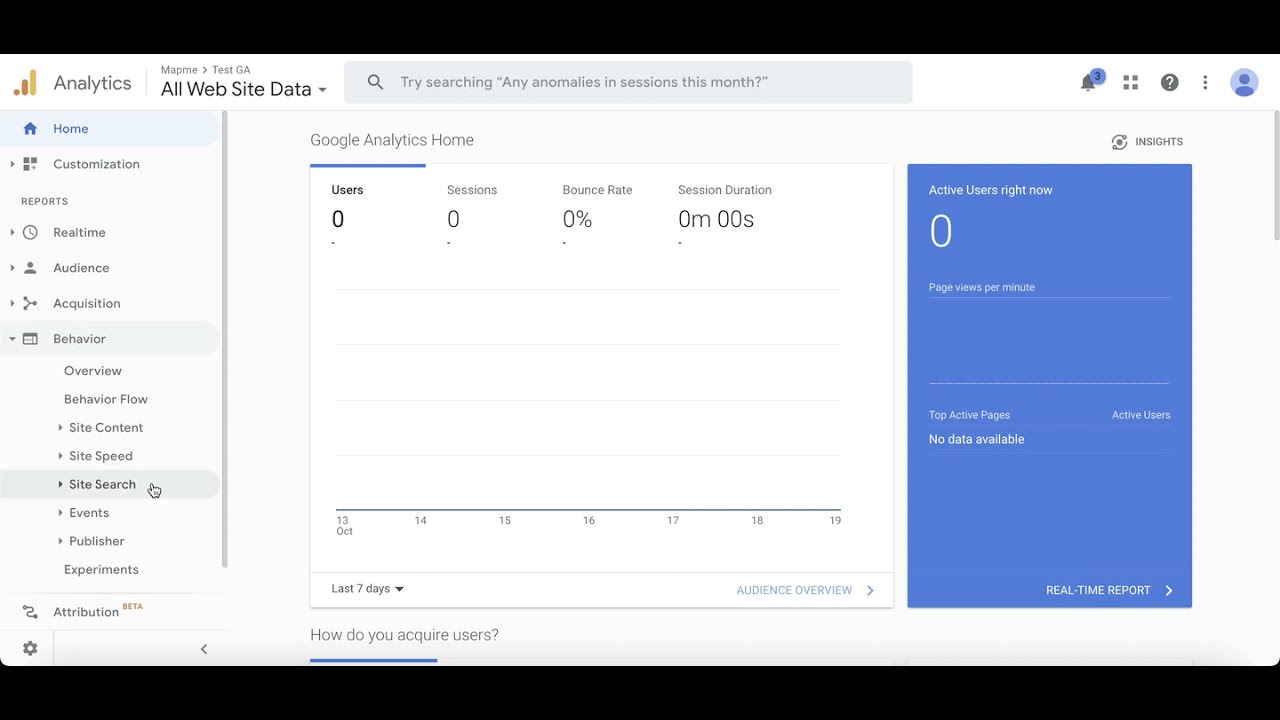The height and width of the screenshot is (720, 1280).
Task: Expand Site Search submenu
Action: click(x=60, y=484)
